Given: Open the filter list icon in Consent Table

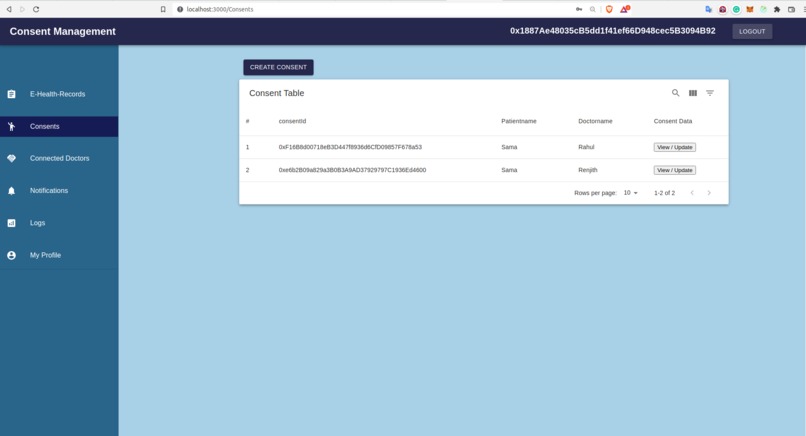Looking at the screenshot, I should tap(710, 93).
